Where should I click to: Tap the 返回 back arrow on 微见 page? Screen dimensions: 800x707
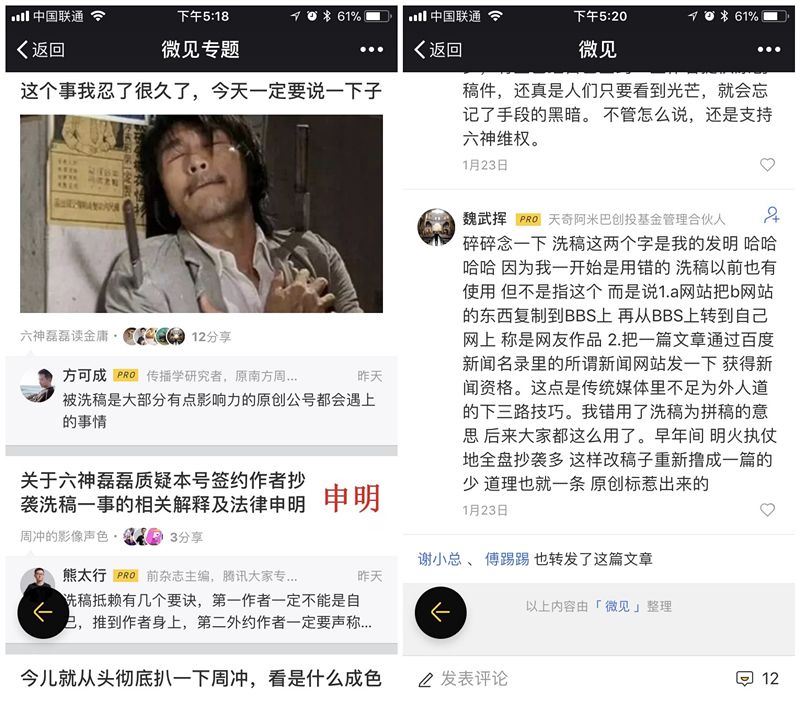438,49
